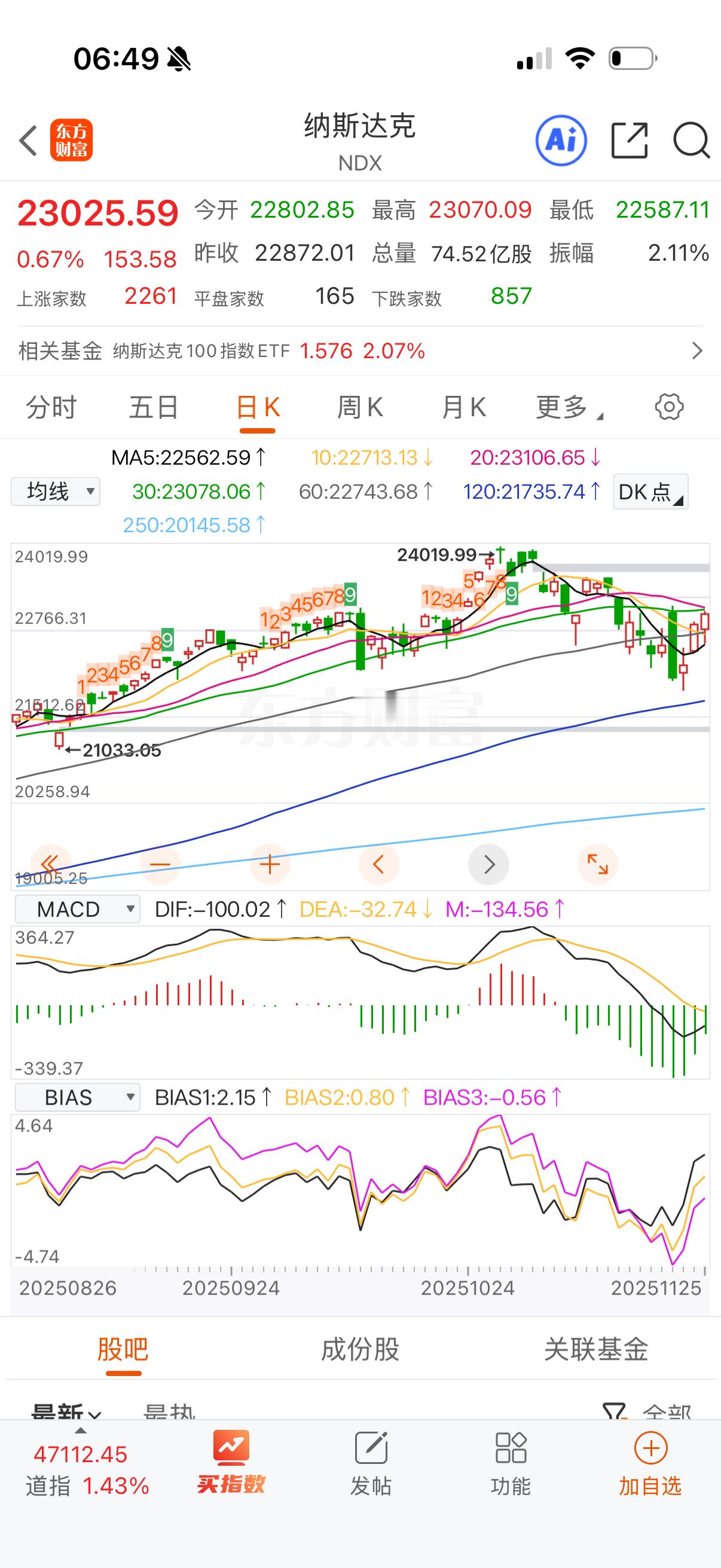The image size is (721, 1568).
Task: Tap the 全部 filter label
Action: point(667,1412)
